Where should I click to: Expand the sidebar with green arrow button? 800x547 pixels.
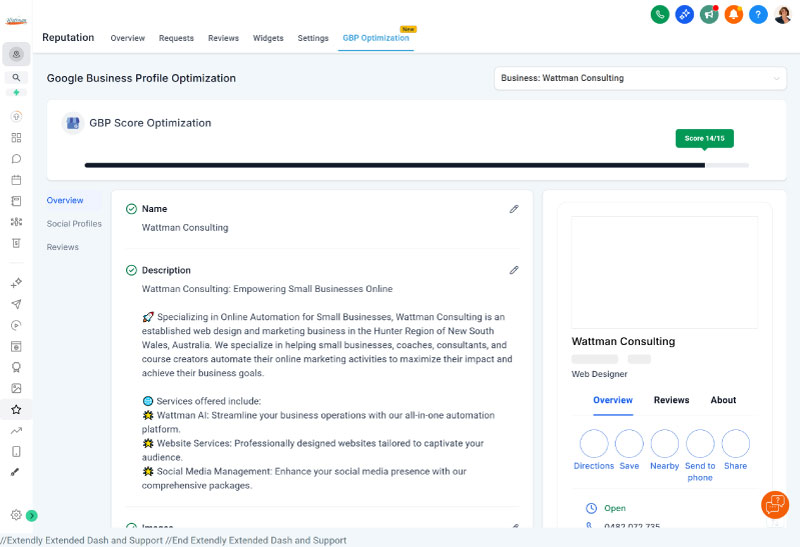pos(32,515)
